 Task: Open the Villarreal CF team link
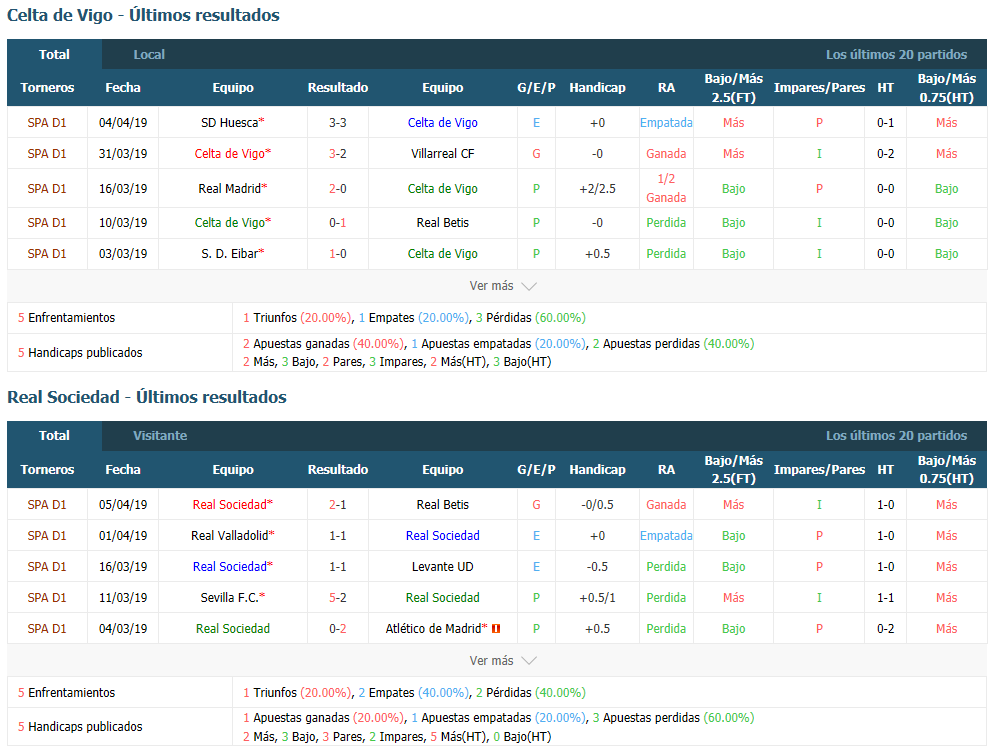point(443,154)
